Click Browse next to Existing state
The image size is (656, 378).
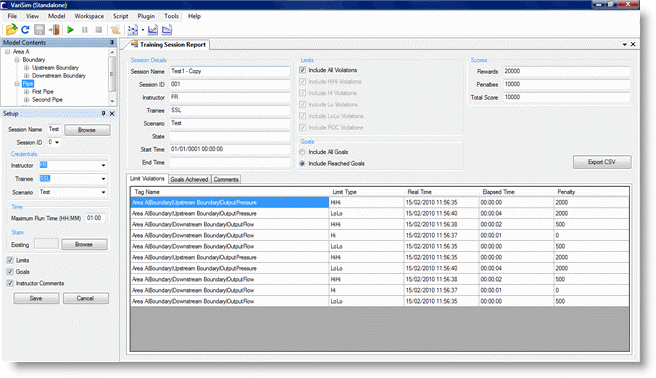point(84,244)
